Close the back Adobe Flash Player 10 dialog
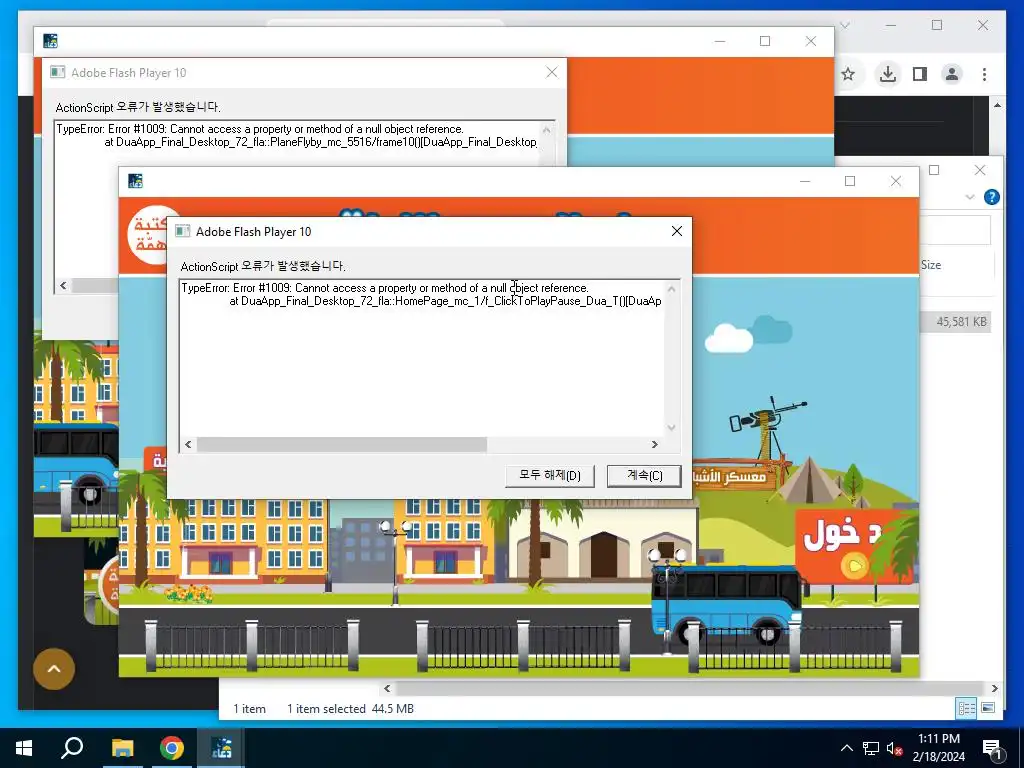The image size is (1024, 768). (552, 72)
